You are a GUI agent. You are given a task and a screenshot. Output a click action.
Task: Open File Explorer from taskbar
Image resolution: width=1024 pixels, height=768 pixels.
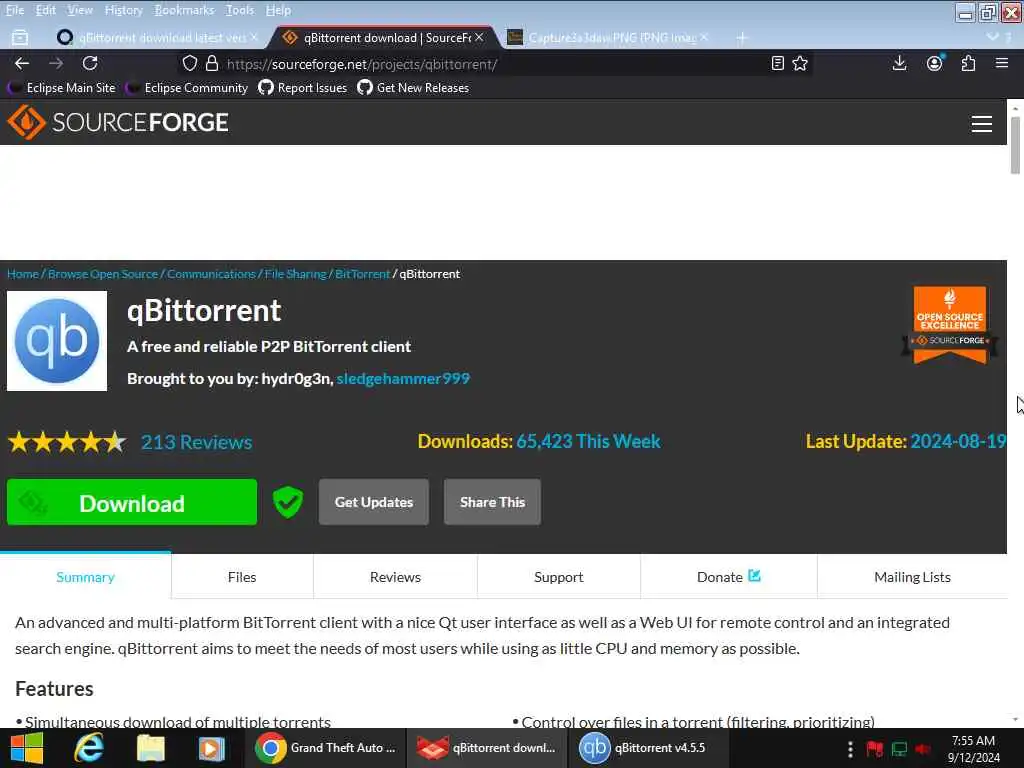pyautogui.click(x=151, y=748)
